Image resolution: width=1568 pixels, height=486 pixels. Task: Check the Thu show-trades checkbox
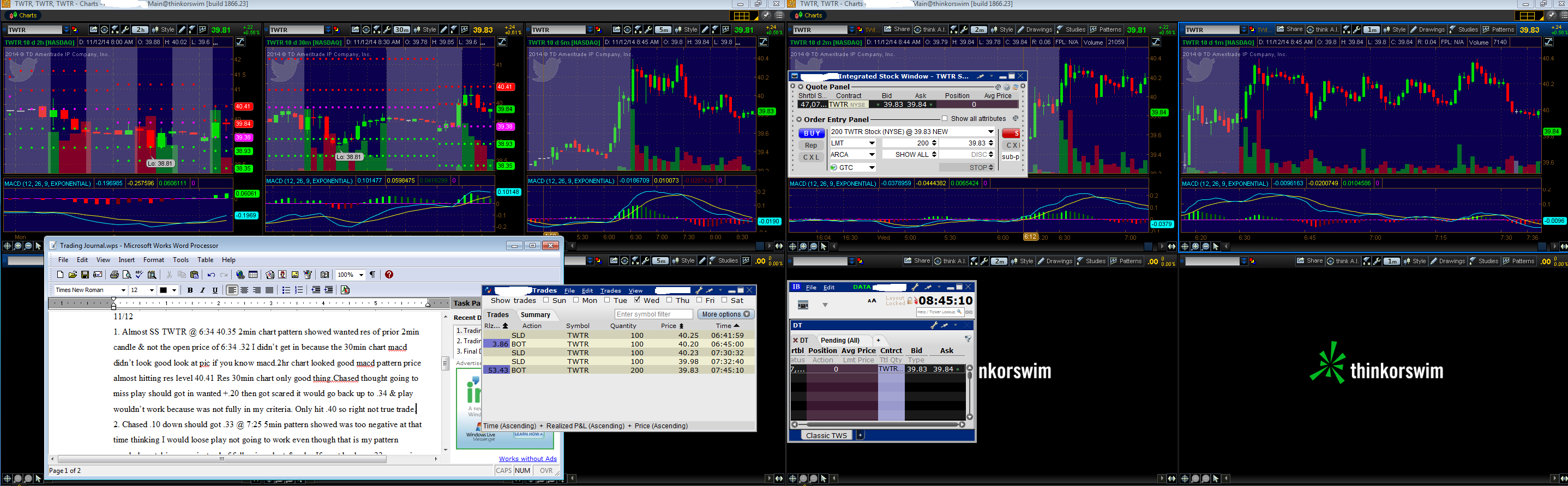click(x=670, y=300)
